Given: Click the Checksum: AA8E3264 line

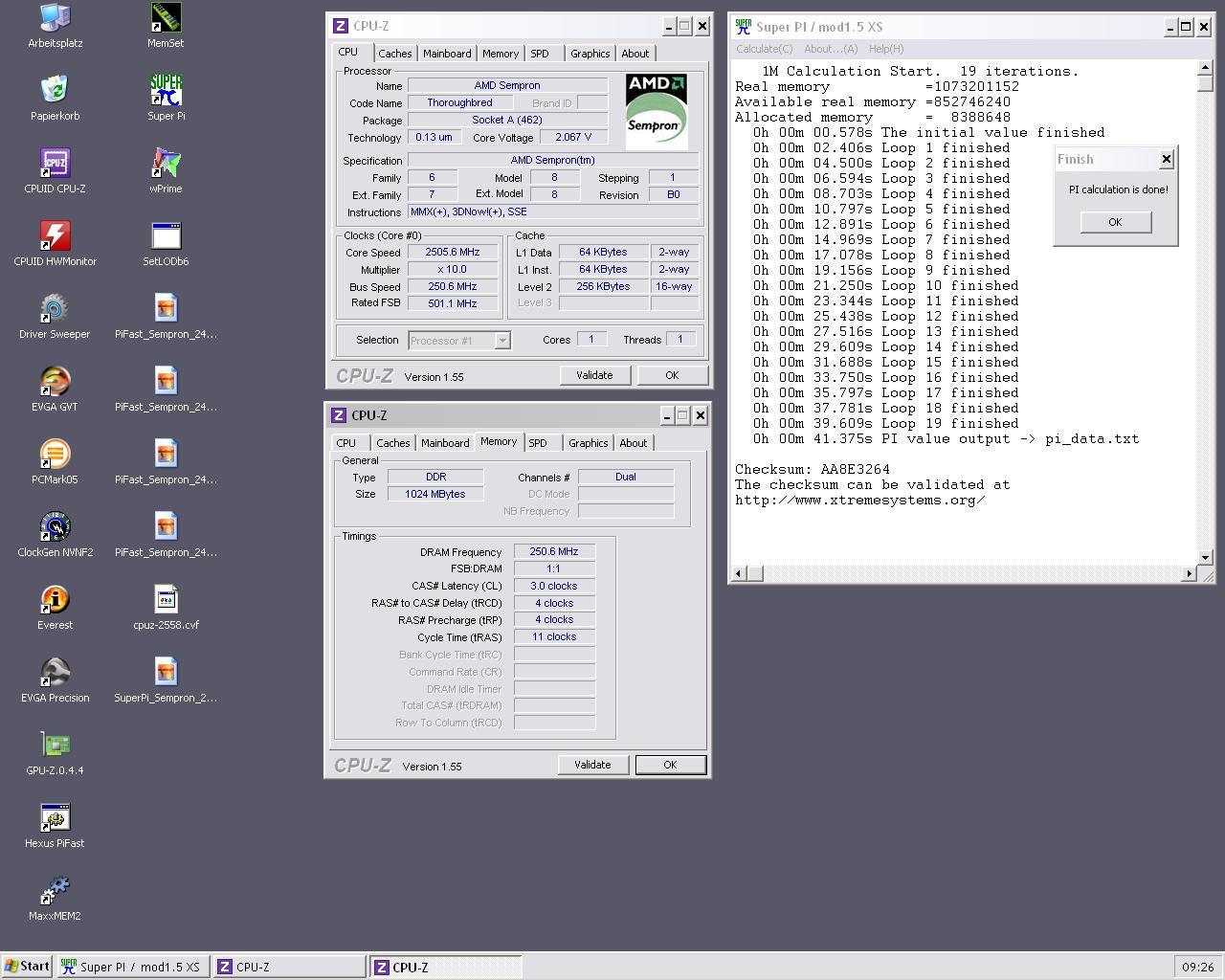Looking at the screenshot, I should [x=813, y=469].
